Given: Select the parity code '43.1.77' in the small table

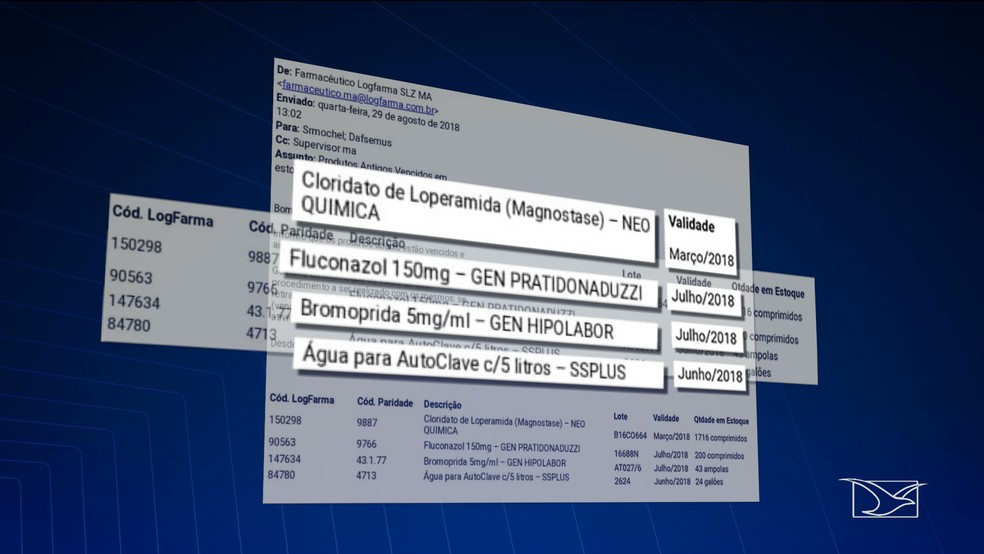Looking at the screenshot, I should point(372,460).
